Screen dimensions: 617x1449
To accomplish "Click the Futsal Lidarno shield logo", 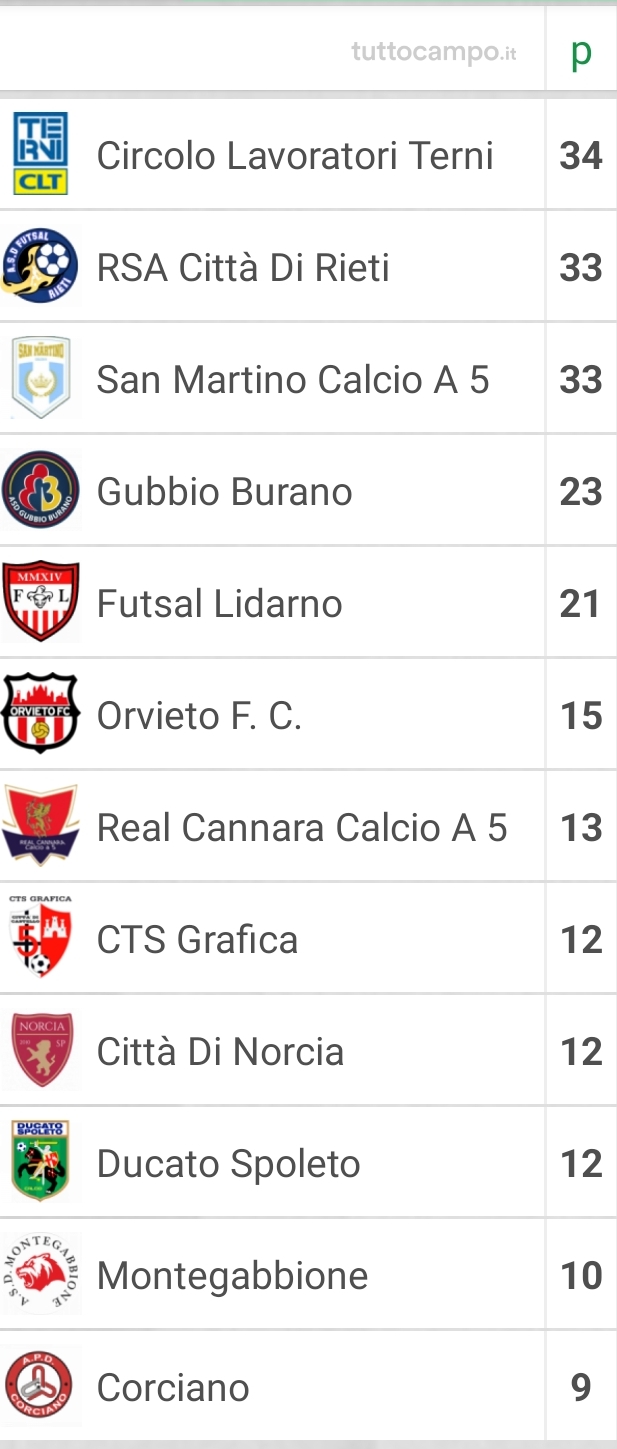I will click(x=40, y=602).
